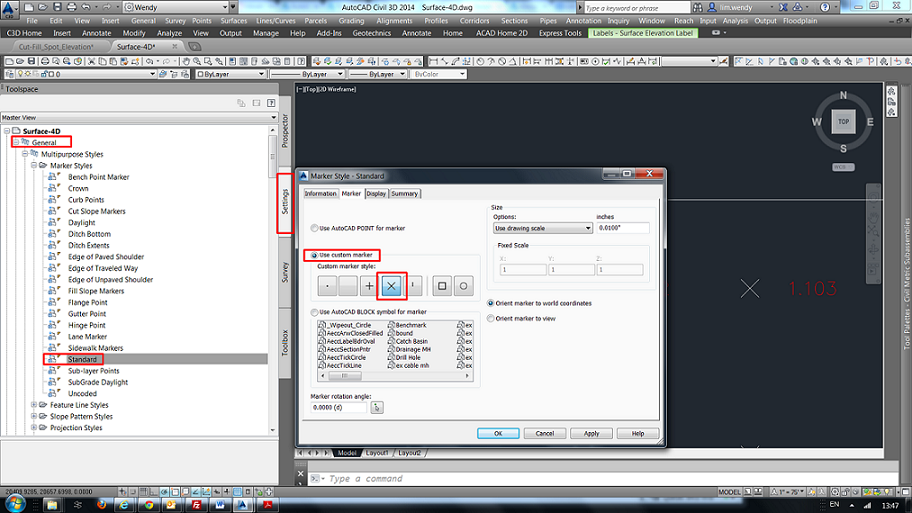Screen dimensions: 912x513
Task: Click the OK button in Marker Style dialog
Action: coord(498,433)
